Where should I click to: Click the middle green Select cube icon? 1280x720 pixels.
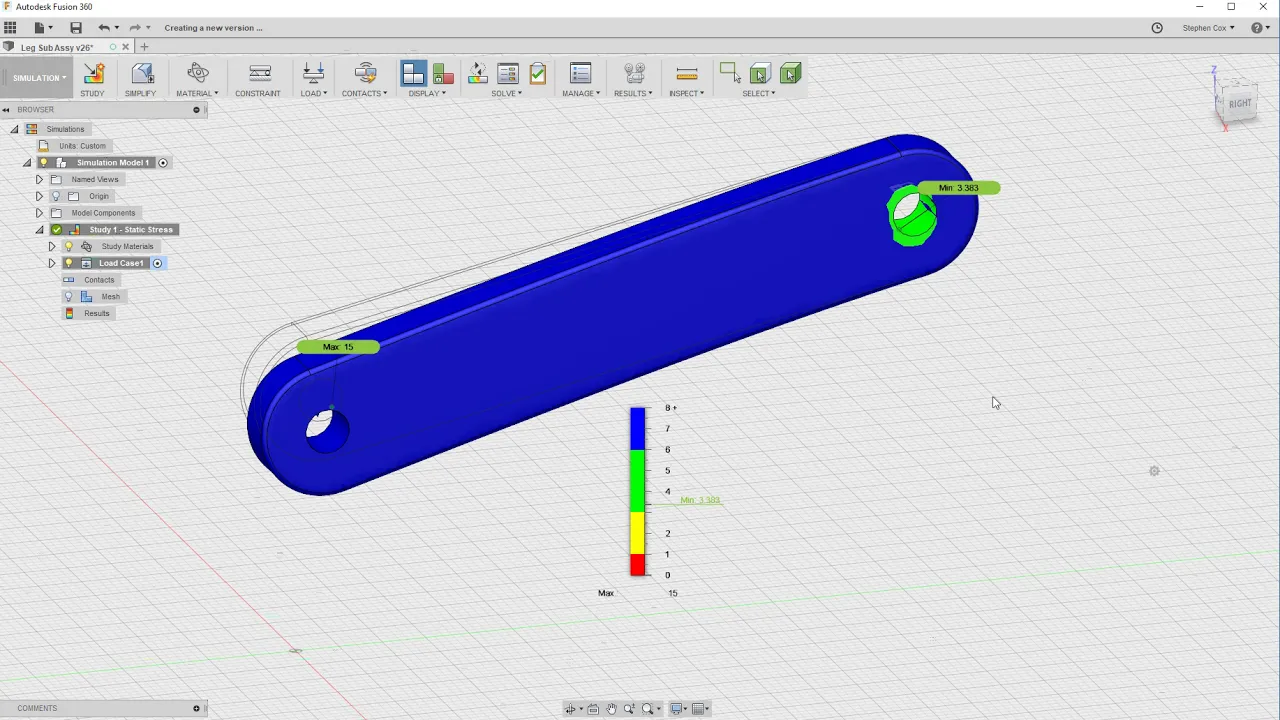pyautogui.click(x=760, y=73)
